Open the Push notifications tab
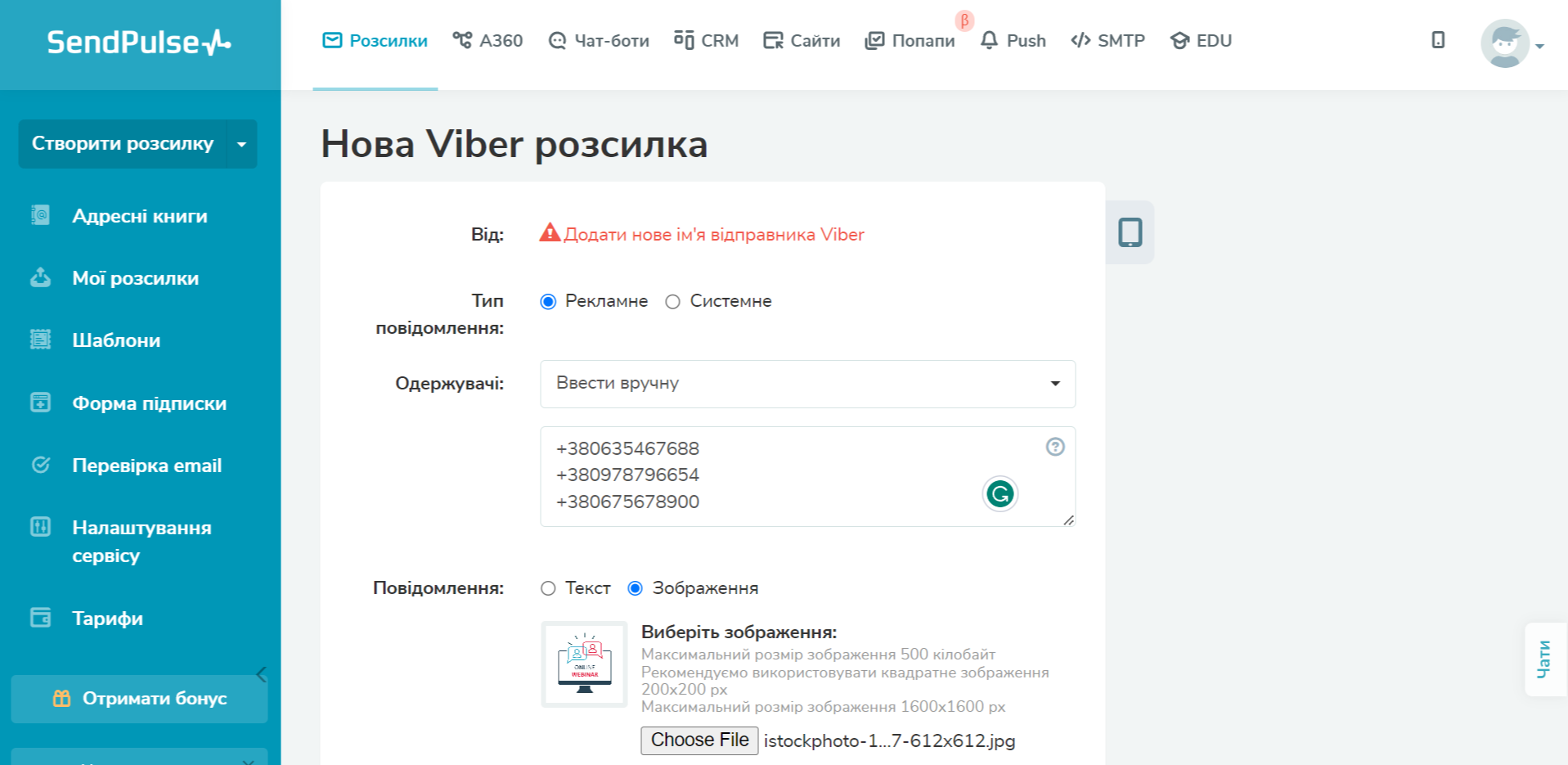1568x765 pixels. point(1013,41)
